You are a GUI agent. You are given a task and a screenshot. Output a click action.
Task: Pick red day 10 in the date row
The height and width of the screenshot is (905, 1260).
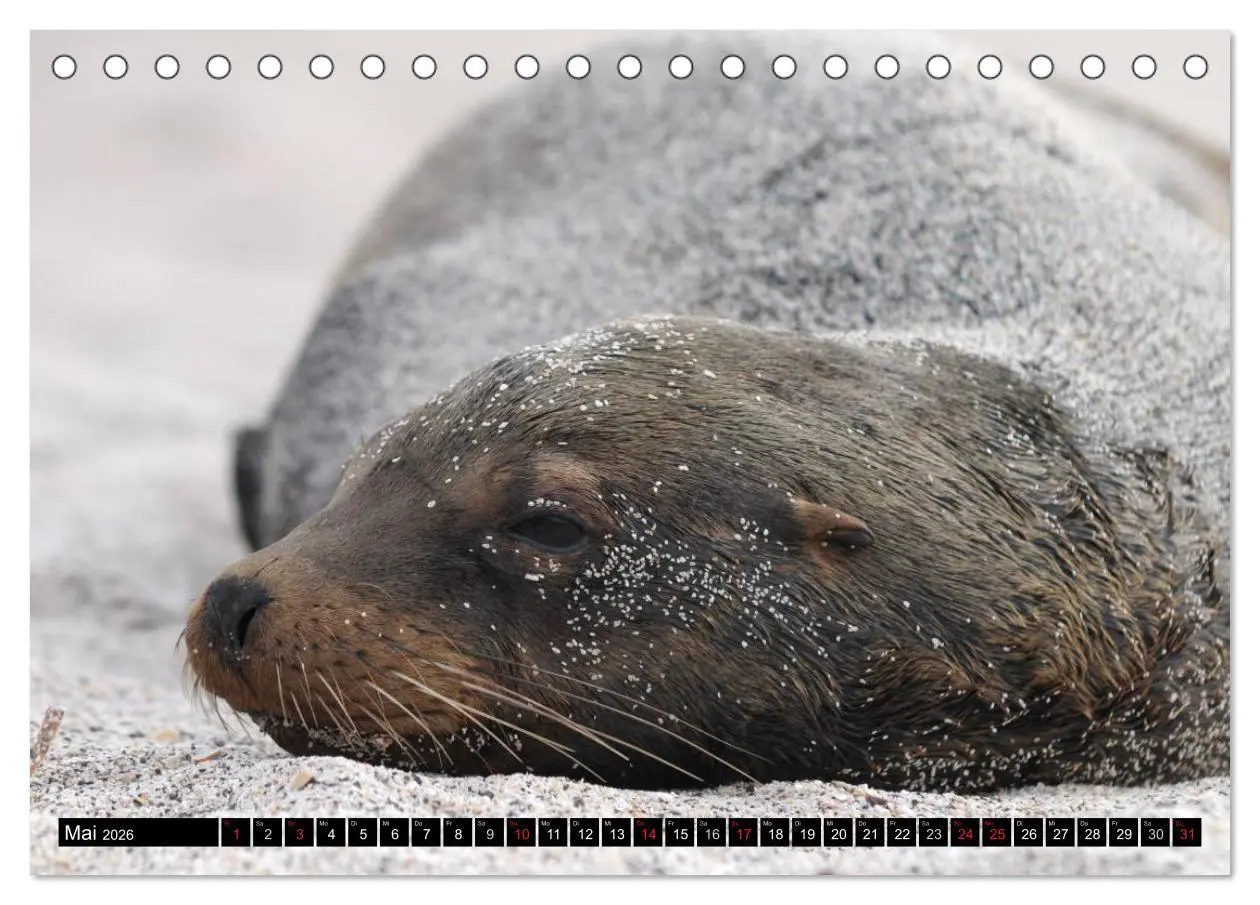coord(521,832)
